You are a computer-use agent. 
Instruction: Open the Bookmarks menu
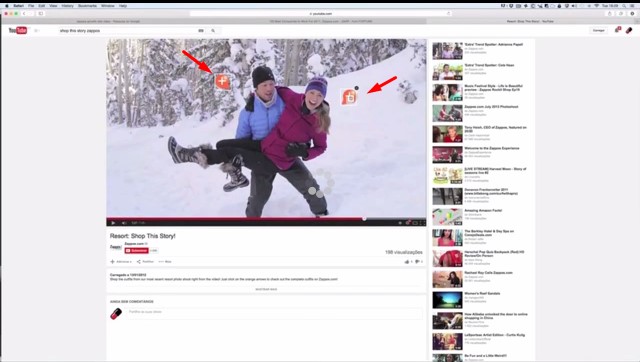pyautogui.click(x=87, y=6)
